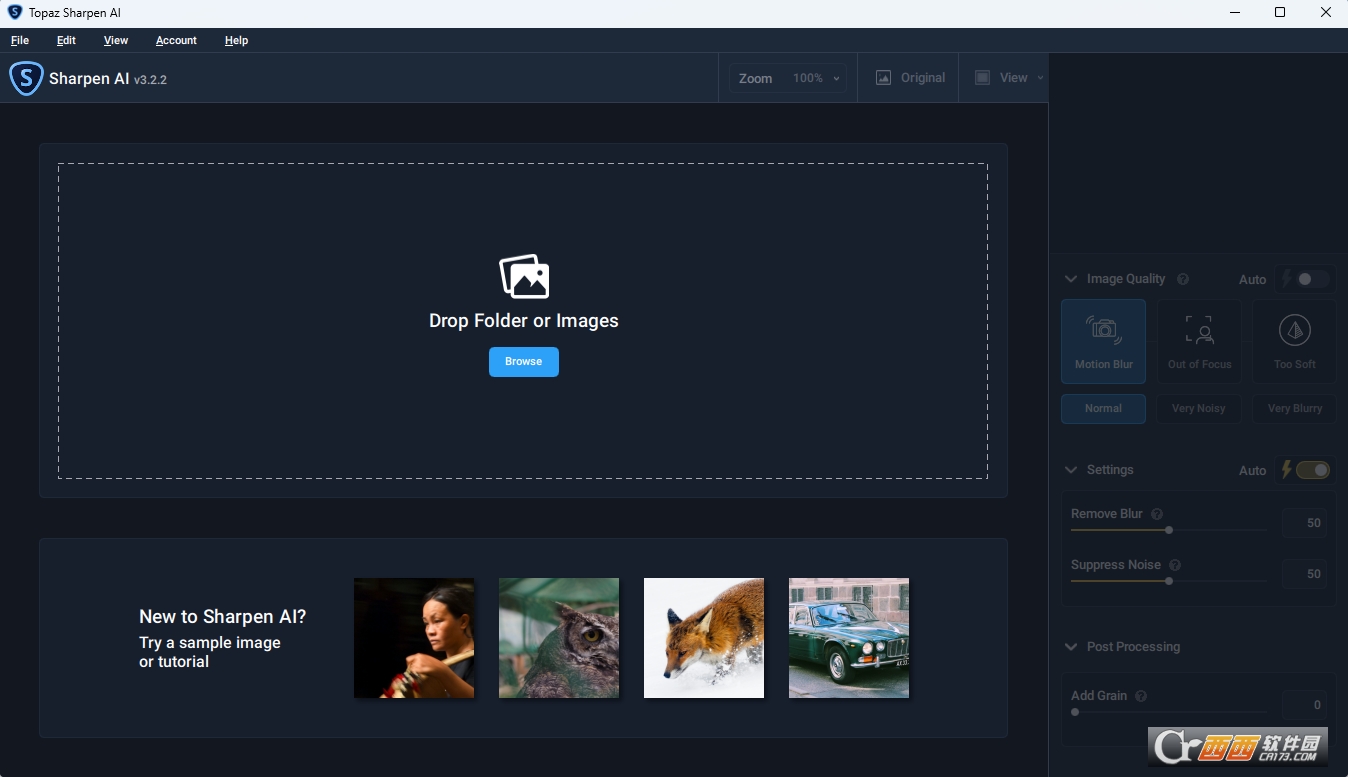Collapse the Settings section

[x=1071, y=470]
